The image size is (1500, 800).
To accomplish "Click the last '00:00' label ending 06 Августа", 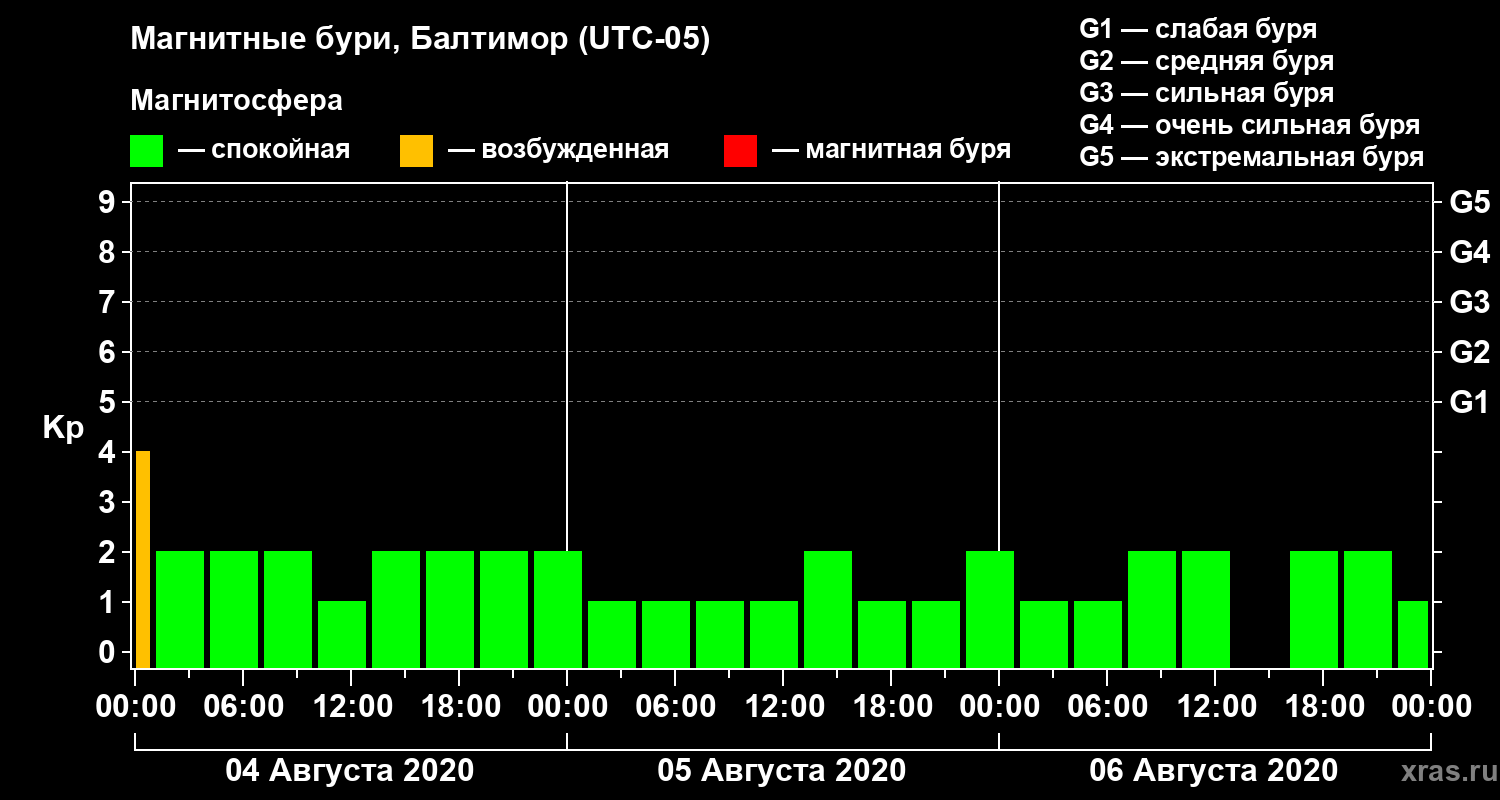I will click(x=1430, y=707).
